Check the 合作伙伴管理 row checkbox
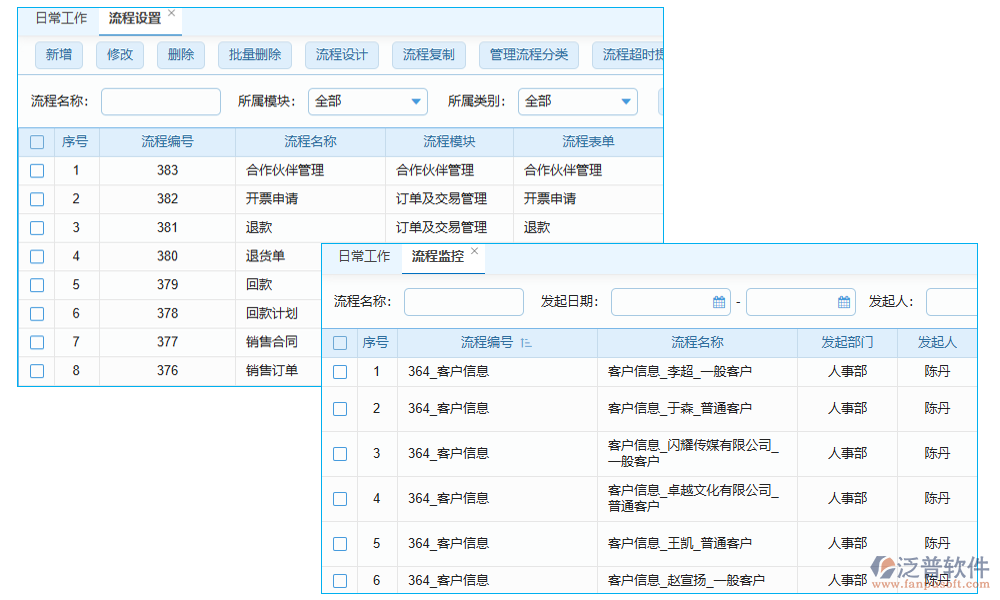Screen dimensions: 1000x600 (36, 170)
